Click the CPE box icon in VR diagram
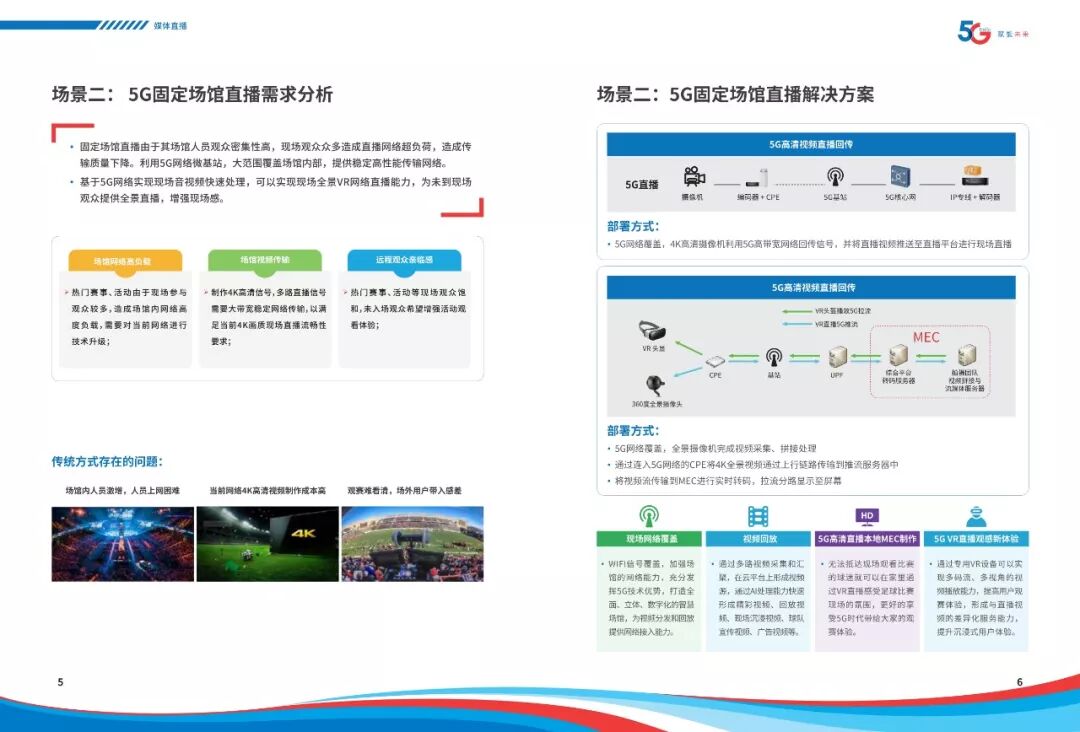This screenshot has height=732, width=1080. coord(716,362)
